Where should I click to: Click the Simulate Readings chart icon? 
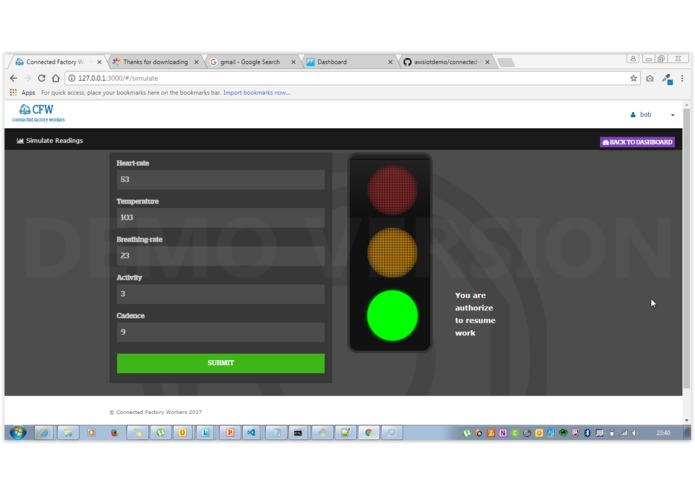[x=20, y=140]
